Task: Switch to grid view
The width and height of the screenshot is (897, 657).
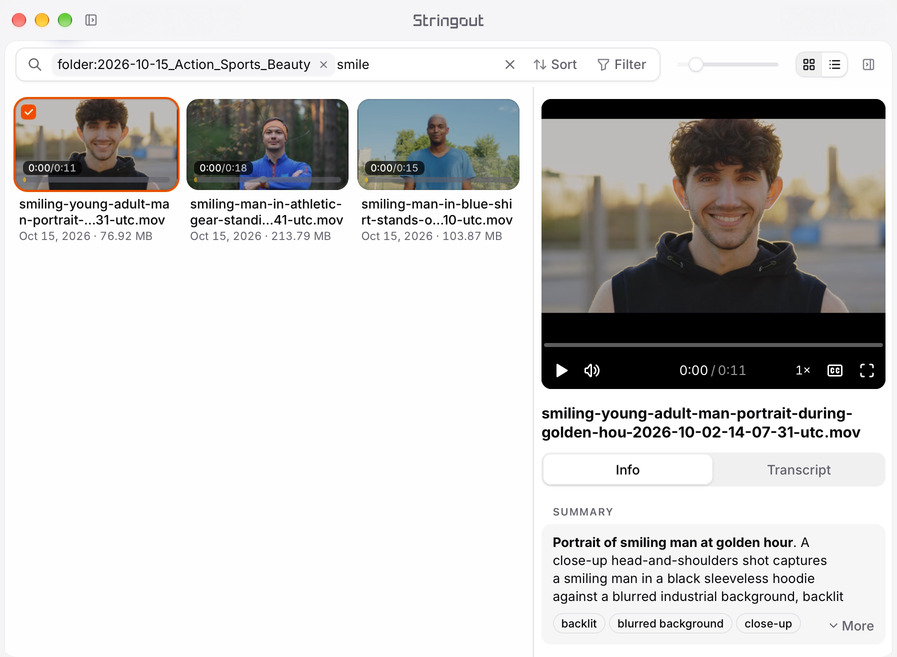Action: 809,65
